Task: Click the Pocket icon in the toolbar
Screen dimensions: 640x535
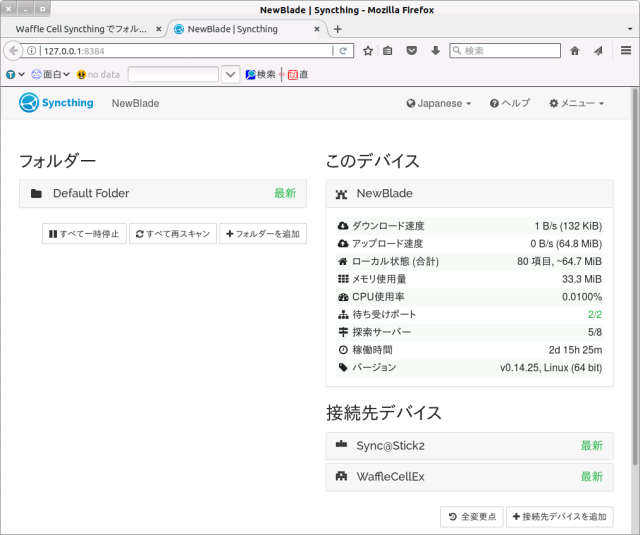Action: click(x=411, y=51)
